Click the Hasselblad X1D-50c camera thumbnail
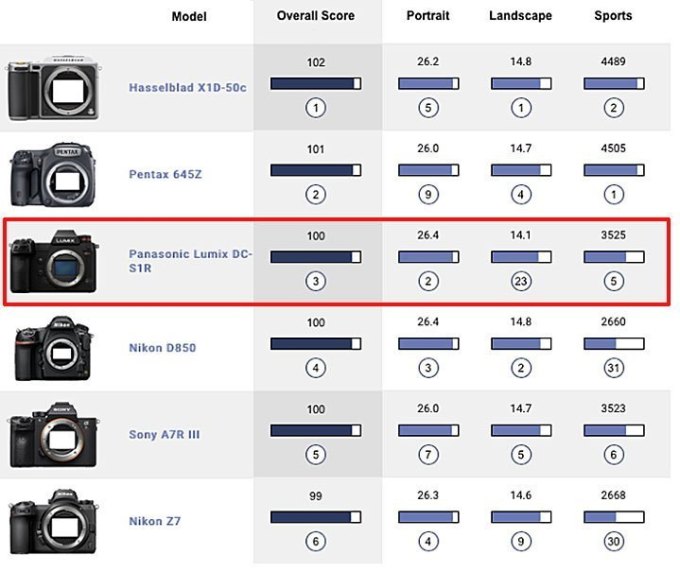680x572 pixels. [x=53, y=88]
